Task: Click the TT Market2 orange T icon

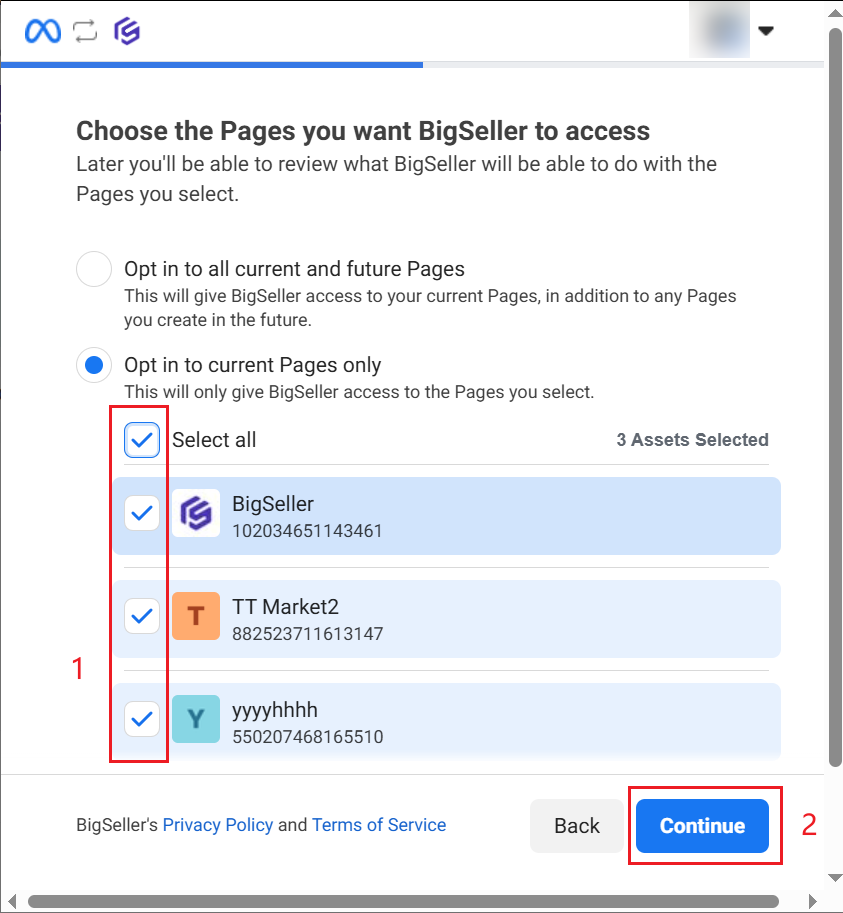Action: (196, 616)
